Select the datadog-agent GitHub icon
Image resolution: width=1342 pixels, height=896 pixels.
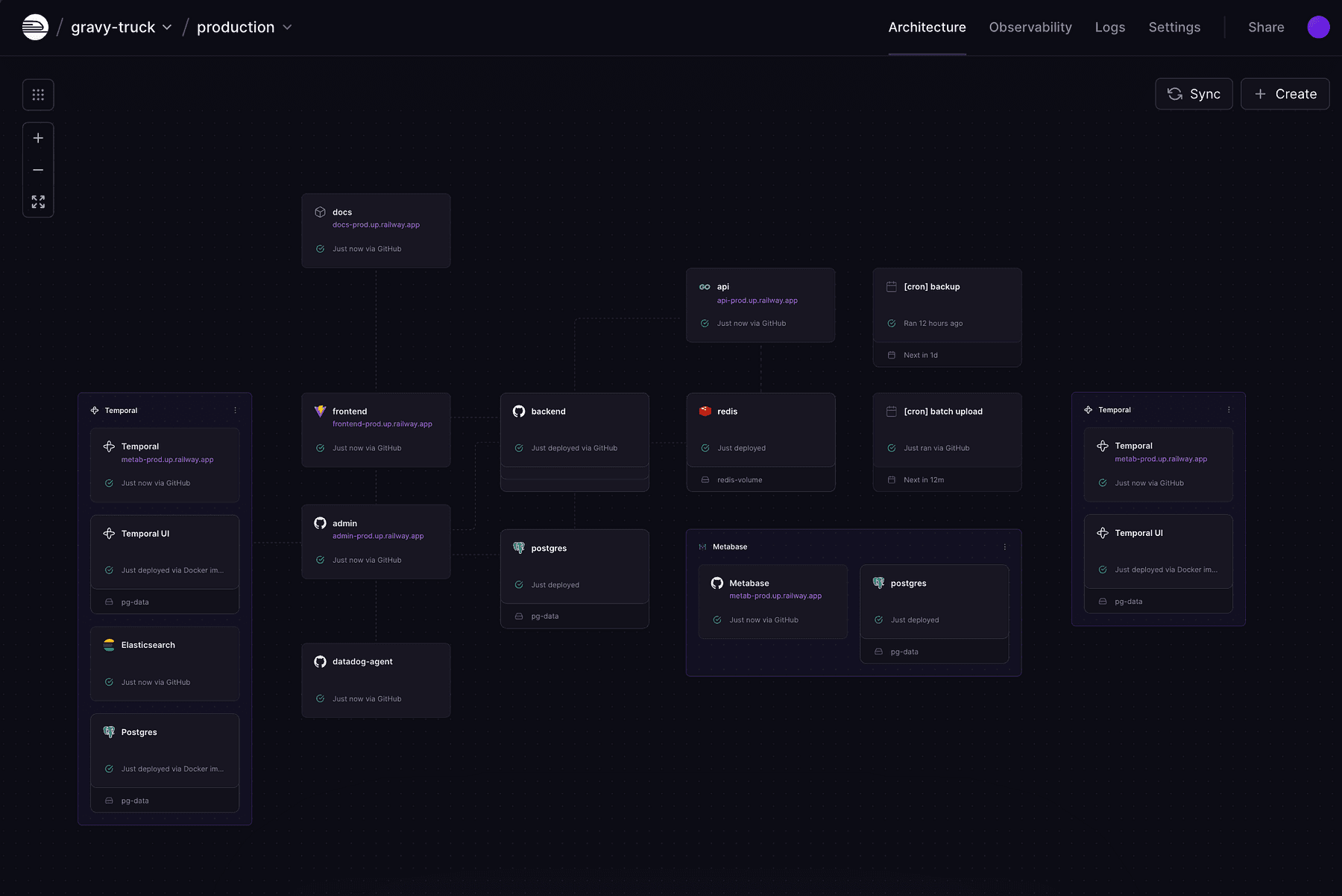point(320,662)
